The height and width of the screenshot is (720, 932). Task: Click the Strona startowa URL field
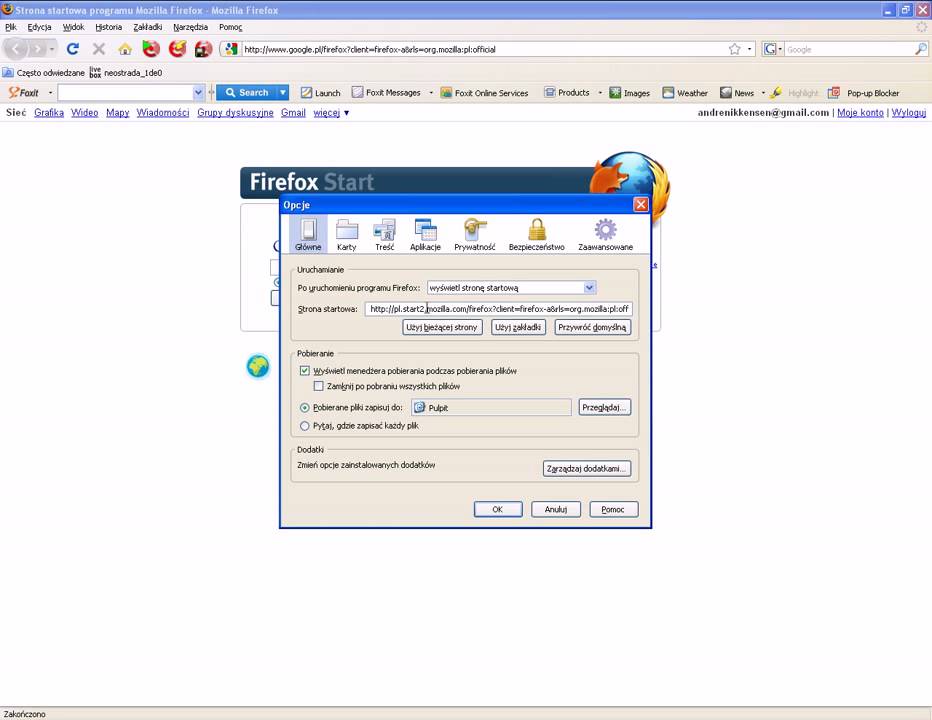point(498,309)
